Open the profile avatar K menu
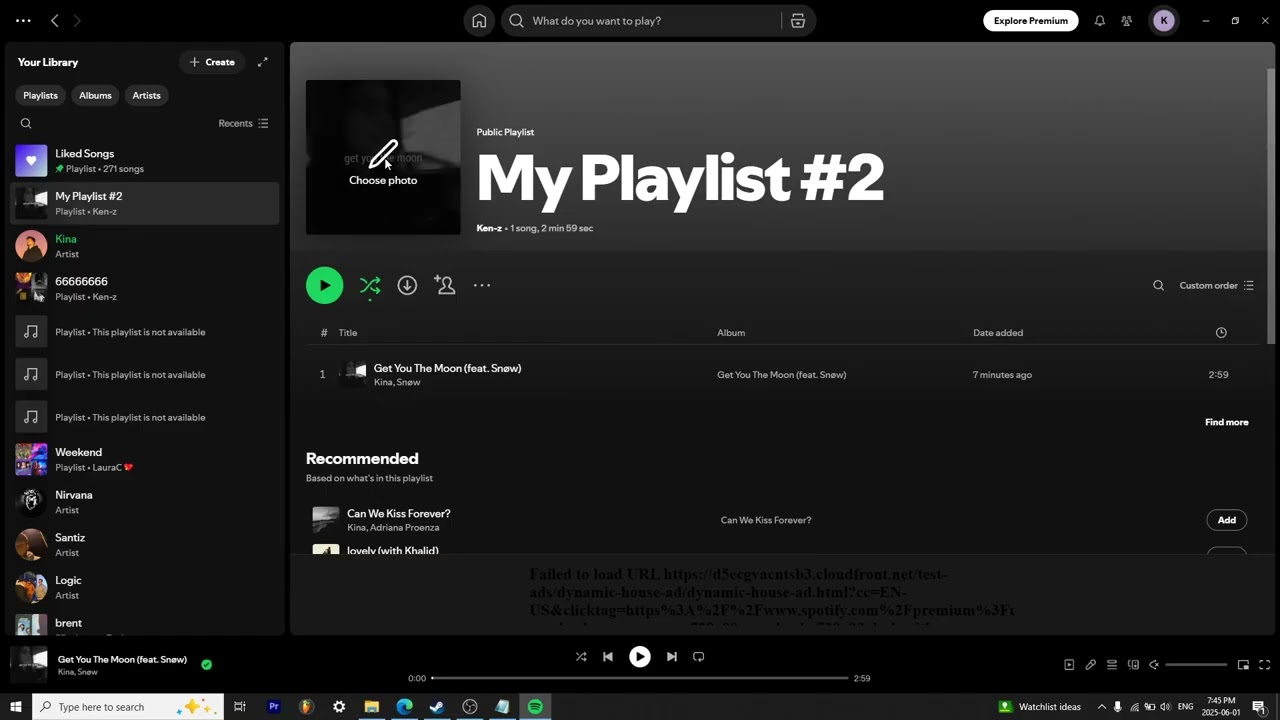1280x720 pixels. click(x=1164, y=21)
